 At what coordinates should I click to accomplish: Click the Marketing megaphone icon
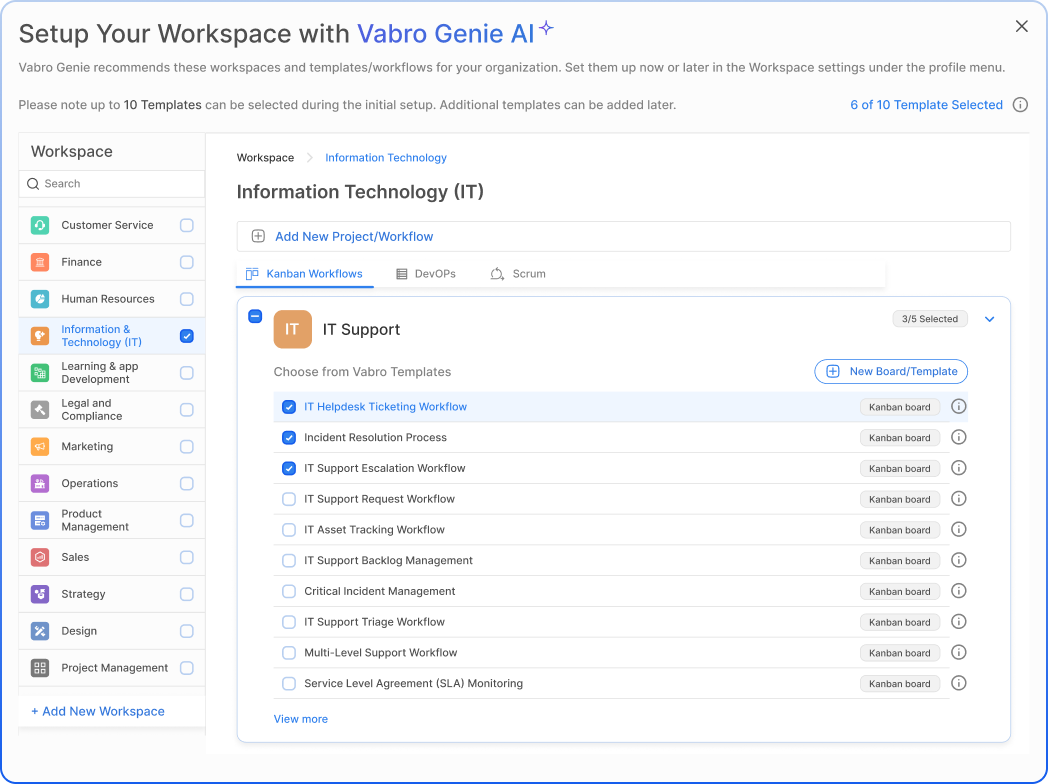pyautogui.click(x=40, y=447)
